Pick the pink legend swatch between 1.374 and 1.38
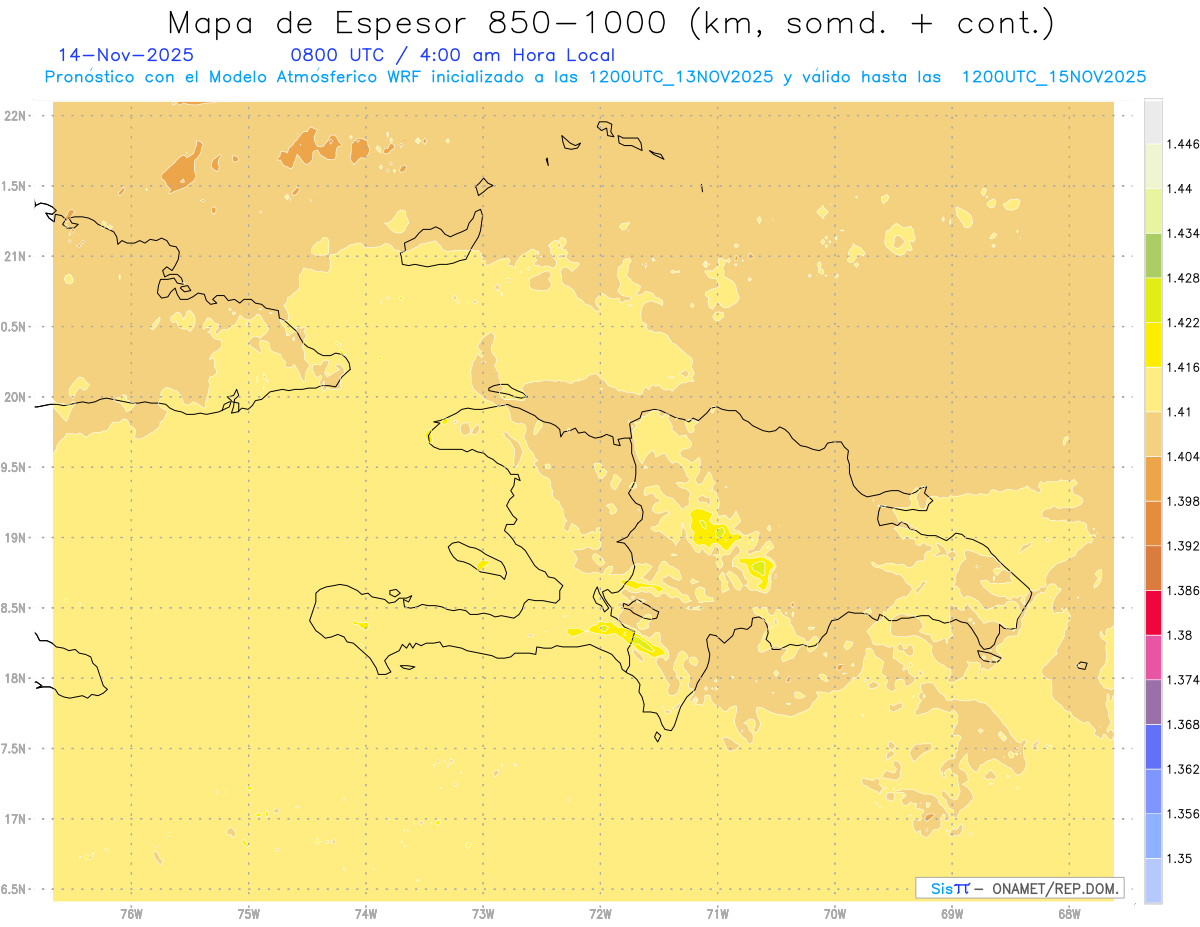Image resolution: width=1200 pixels, height=927 pixels. (x=1153, y=658)
